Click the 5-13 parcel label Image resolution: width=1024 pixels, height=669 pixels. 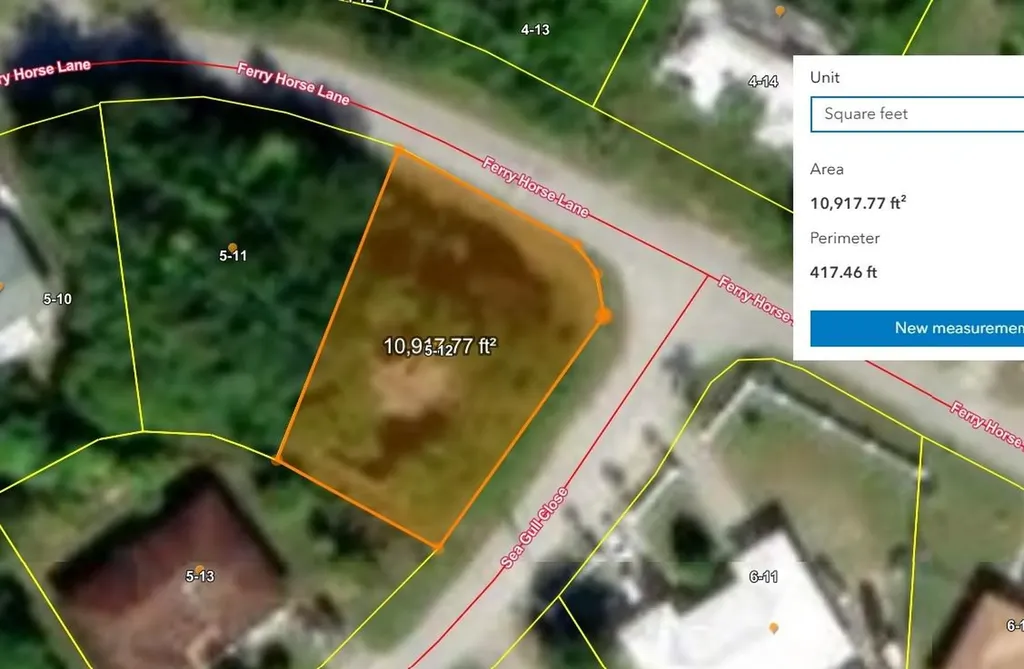(x=200, y=576)
